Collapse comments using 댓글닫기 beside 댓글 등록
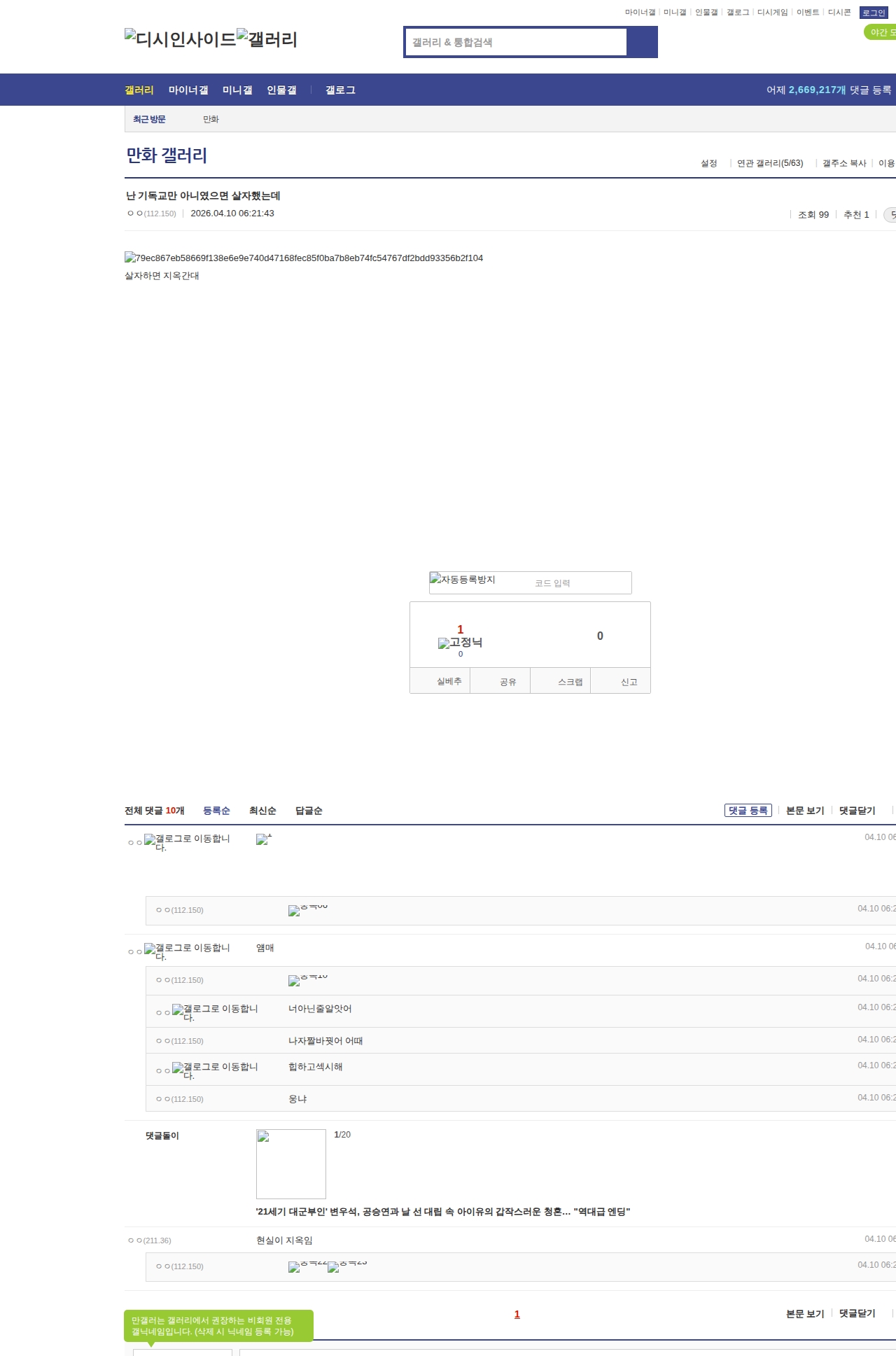Image resolution: width=896 pixels, height=1356 pixels. [x=857, y=811]
